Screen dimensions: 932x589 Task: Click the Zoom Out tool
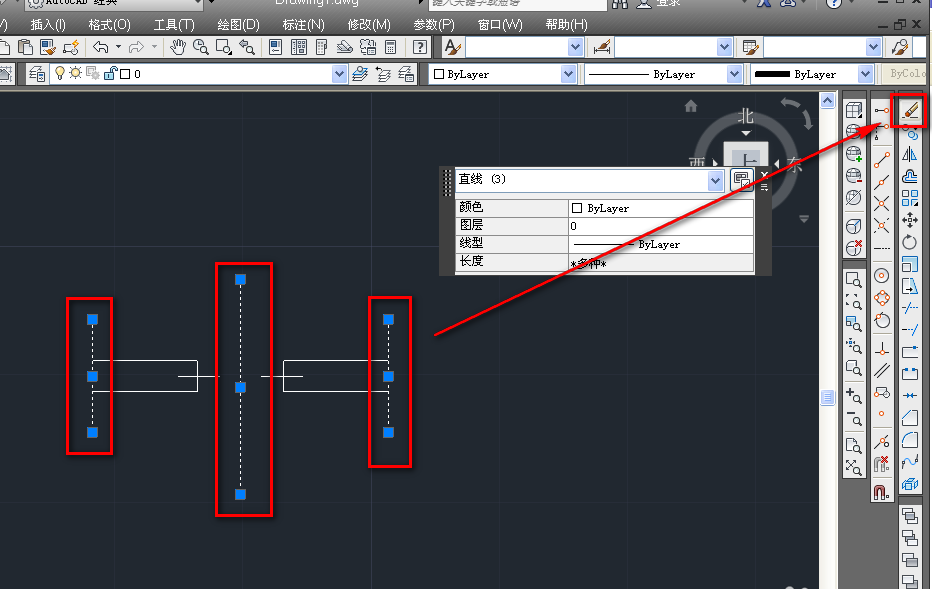[x=854, y=419]
